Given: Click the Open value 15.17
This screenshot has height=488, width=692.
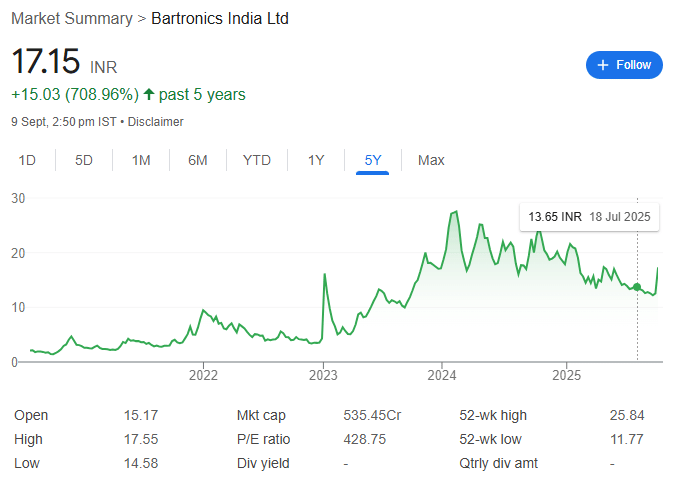Looking at the screenshot, I should (141, 415).
